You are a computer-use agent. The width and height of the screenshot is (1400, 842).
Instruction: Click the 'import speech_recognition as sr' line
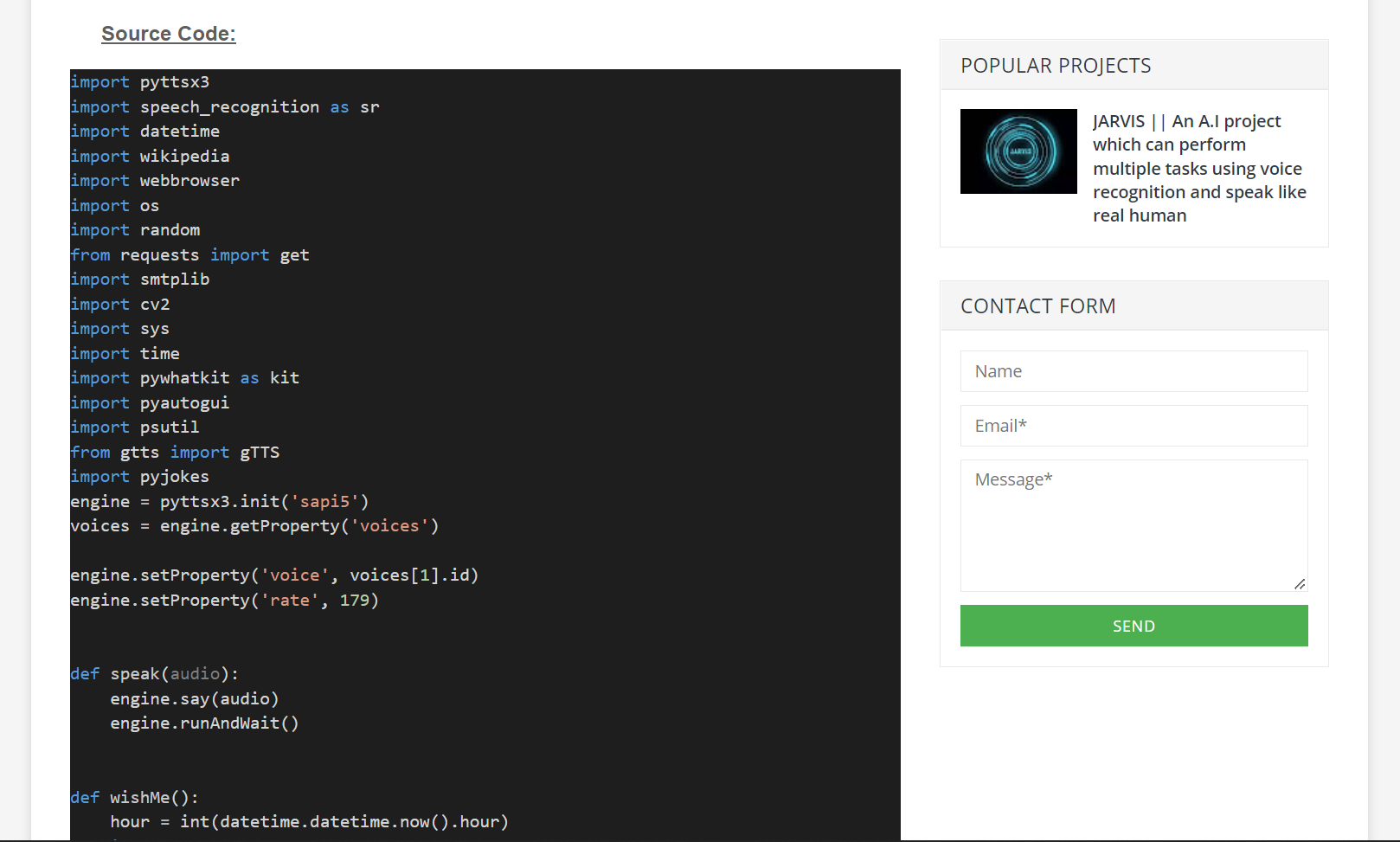coord(225,107)
